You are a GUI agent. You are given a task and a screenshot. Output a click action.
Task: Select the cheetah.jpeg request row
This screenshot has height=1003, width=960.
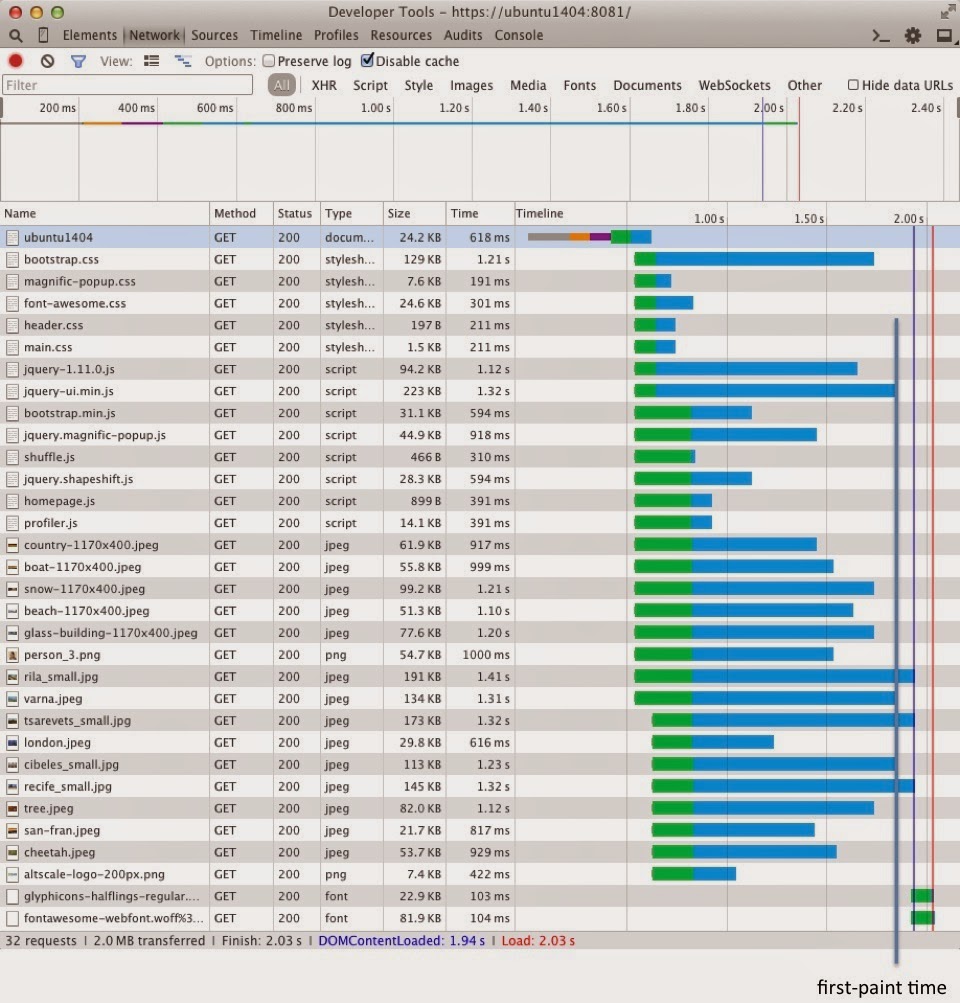[x=480, y=852]
